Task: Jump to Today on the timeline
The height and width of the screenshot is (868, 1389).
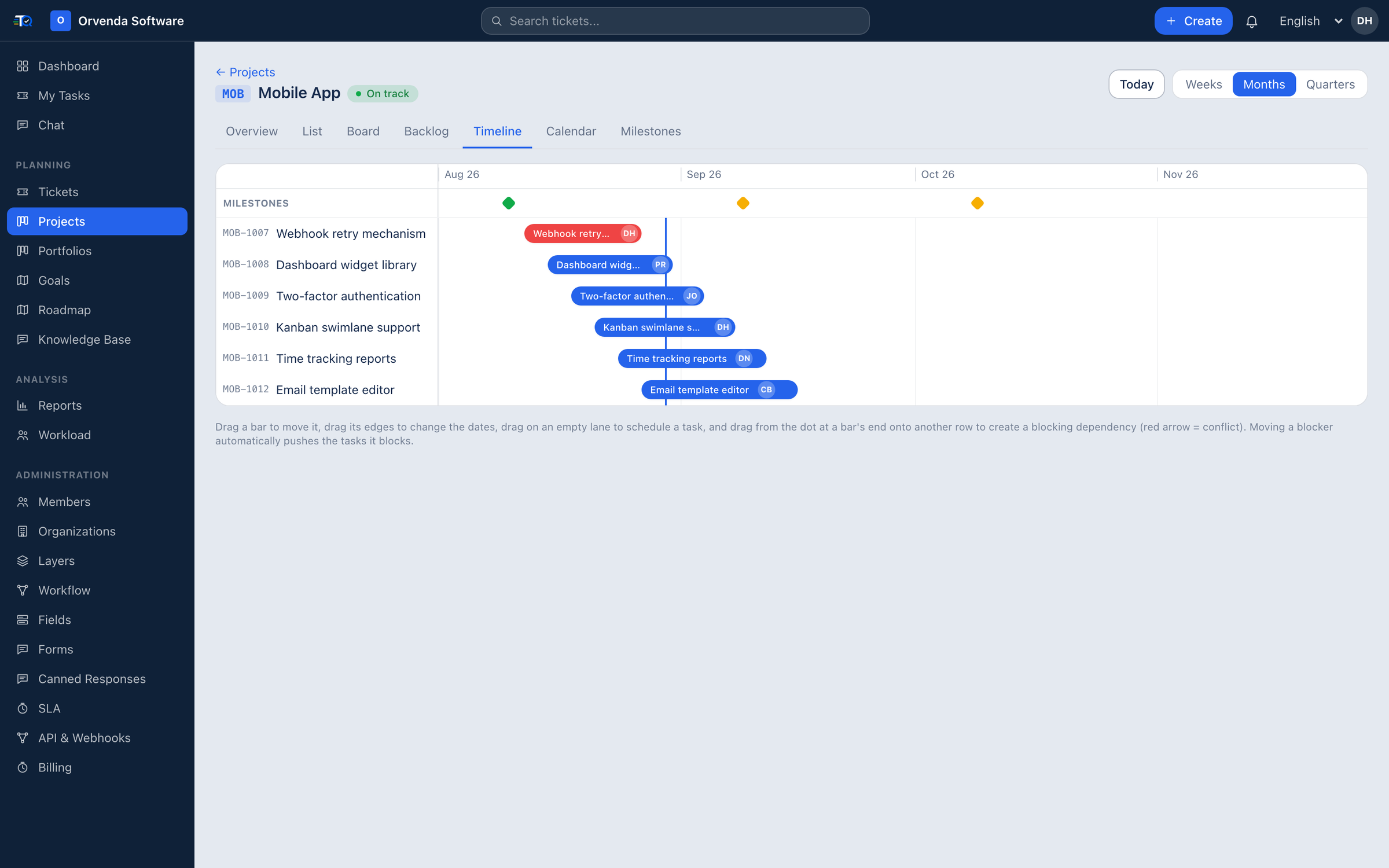Action: point(1137,84)
